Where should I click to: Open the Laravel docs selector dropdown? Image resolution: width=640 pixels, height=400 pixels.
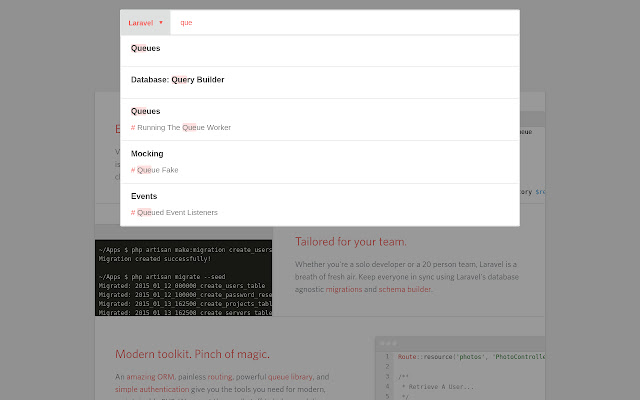pyautogui.click(x=145, y=23)
